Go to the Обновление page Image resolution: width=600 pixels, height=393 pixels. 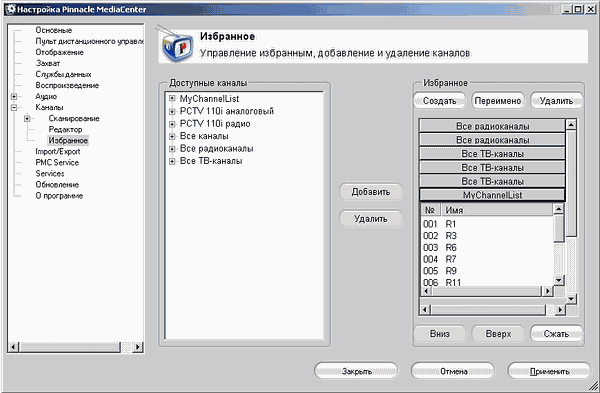click(x=57, y=185)
